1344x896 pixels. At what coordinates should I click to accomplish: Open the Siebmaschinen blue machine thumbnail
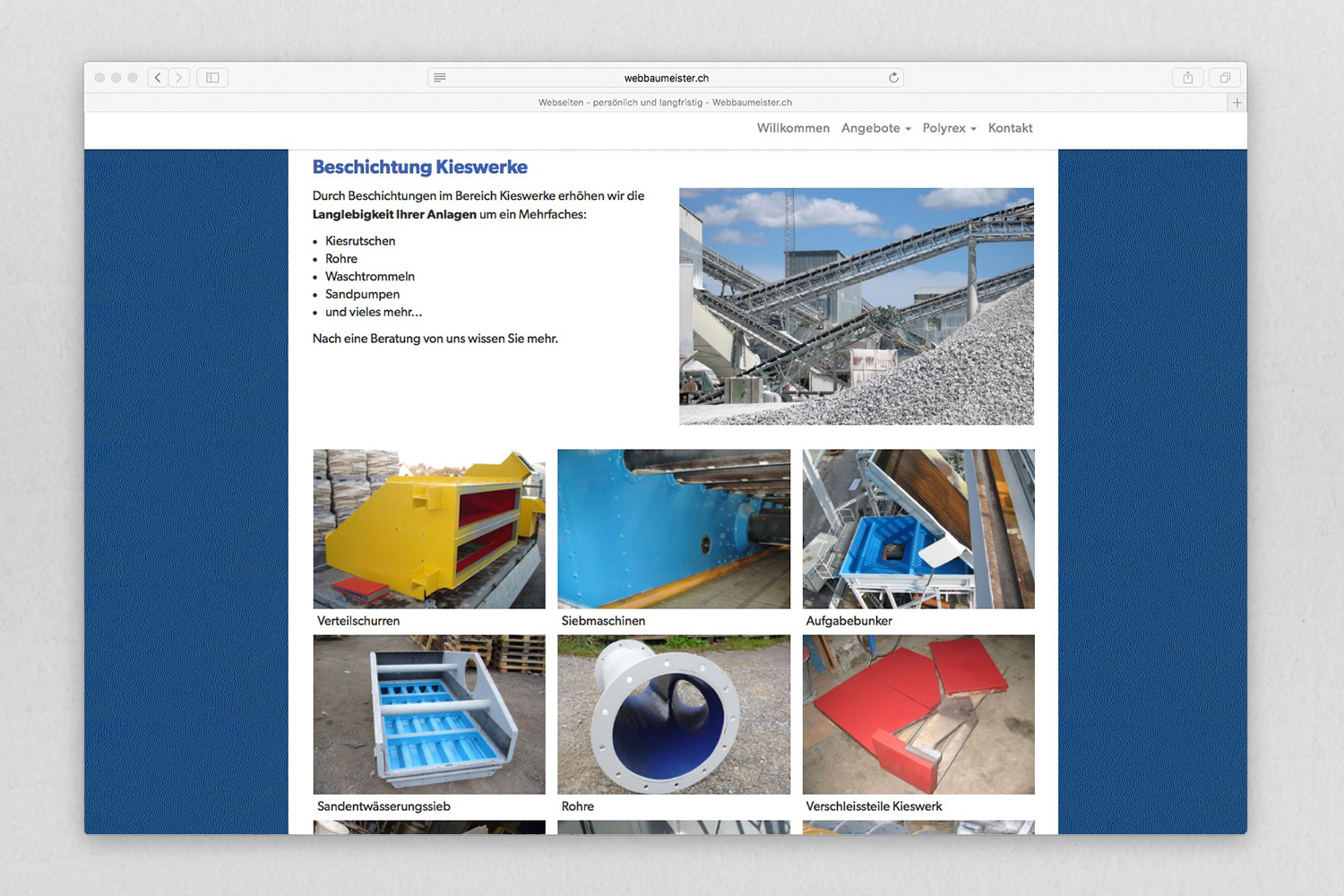pos(674,529)
